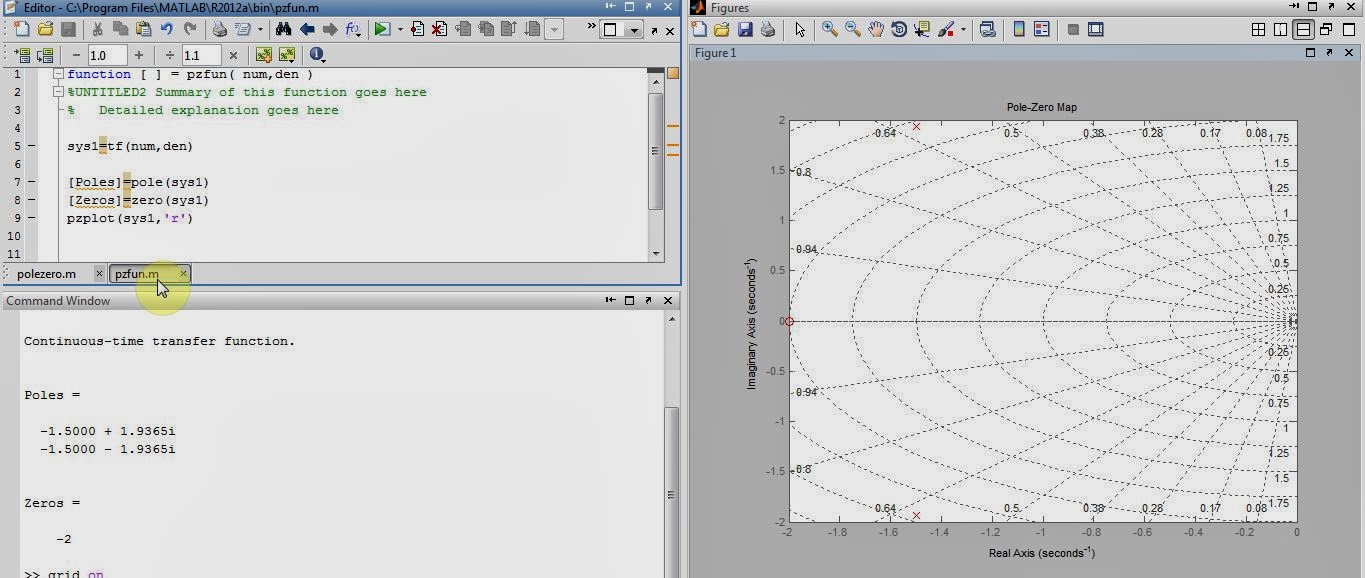Maximize figures single layout button
Screen dimensions: 1365x578
[x=1349, y=30]
